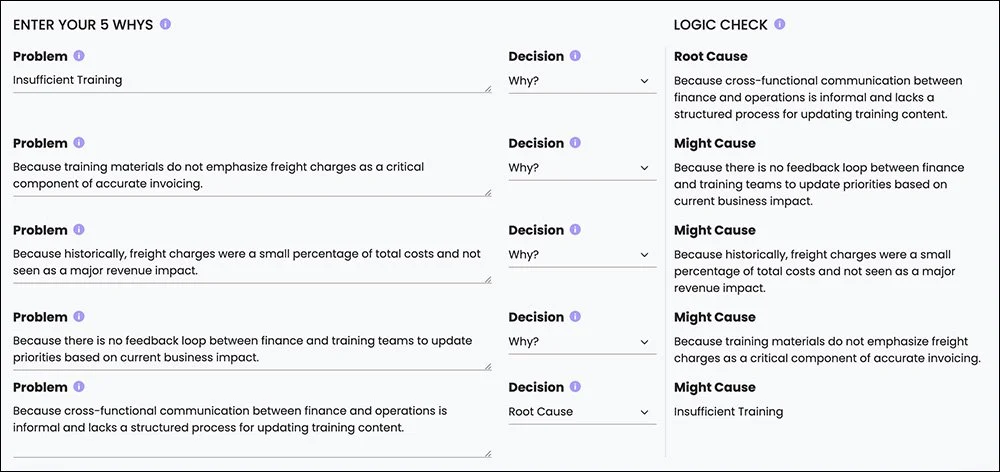Click info icon beside first Decision label
This screenshot has height=472, width=1000.
[576, 56]
